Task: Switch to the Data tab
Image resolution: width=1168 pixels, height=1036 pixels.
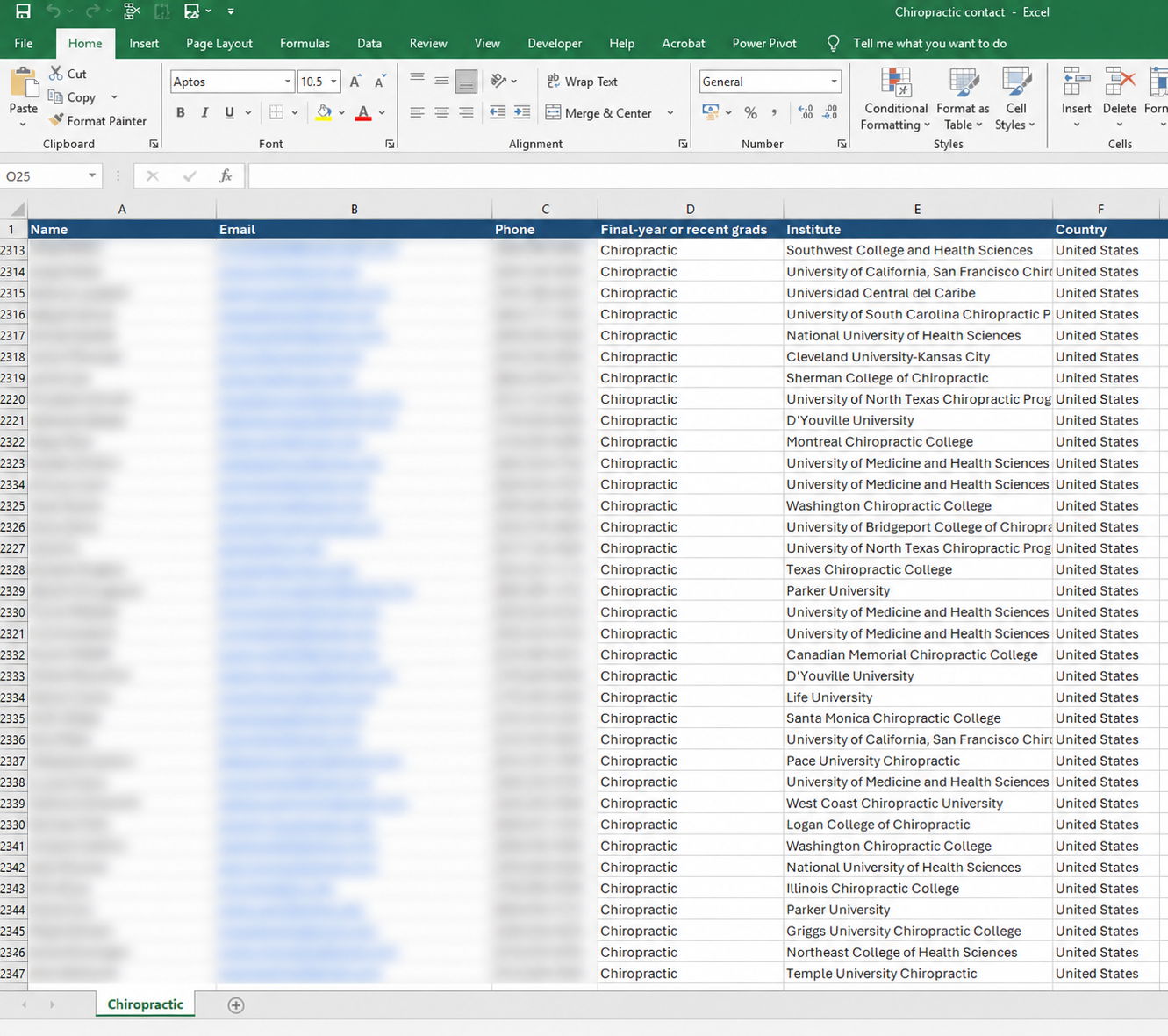Action: click(369, 43)
